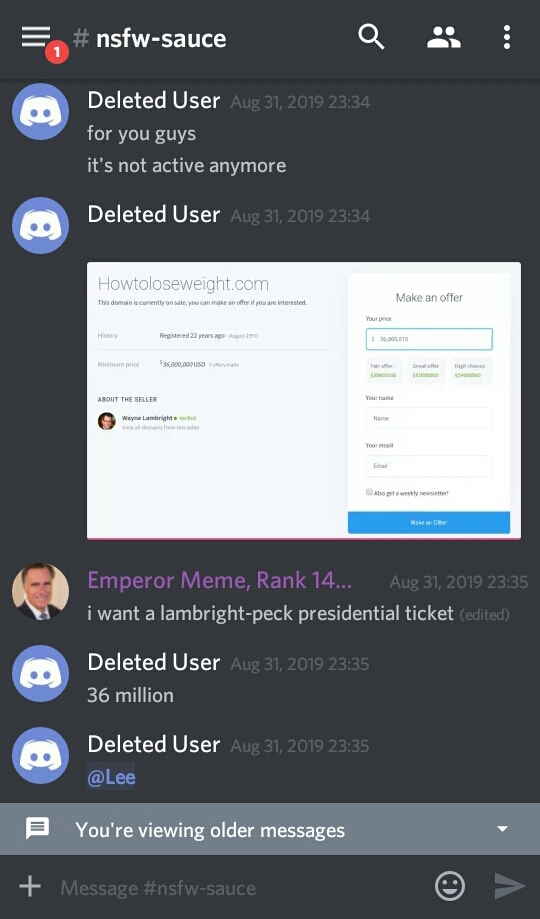Open the hamburger channel menu
540x919 pixels.
[36, 37]
